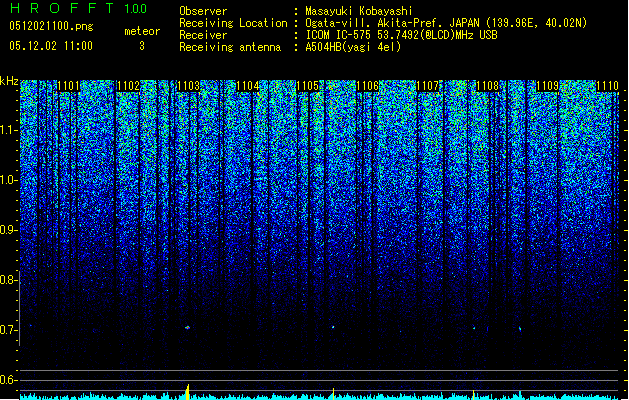The width and height of the screenshot is (629, 400).
Task: Click the 1.0 kHz axis tick label
Action: [8, 181]
